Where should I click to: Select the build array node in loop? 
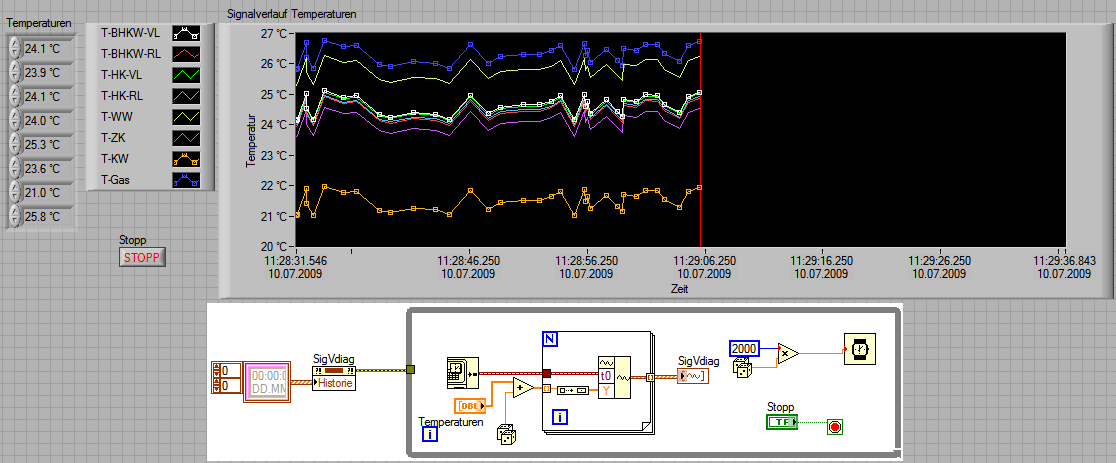point(571,390)
